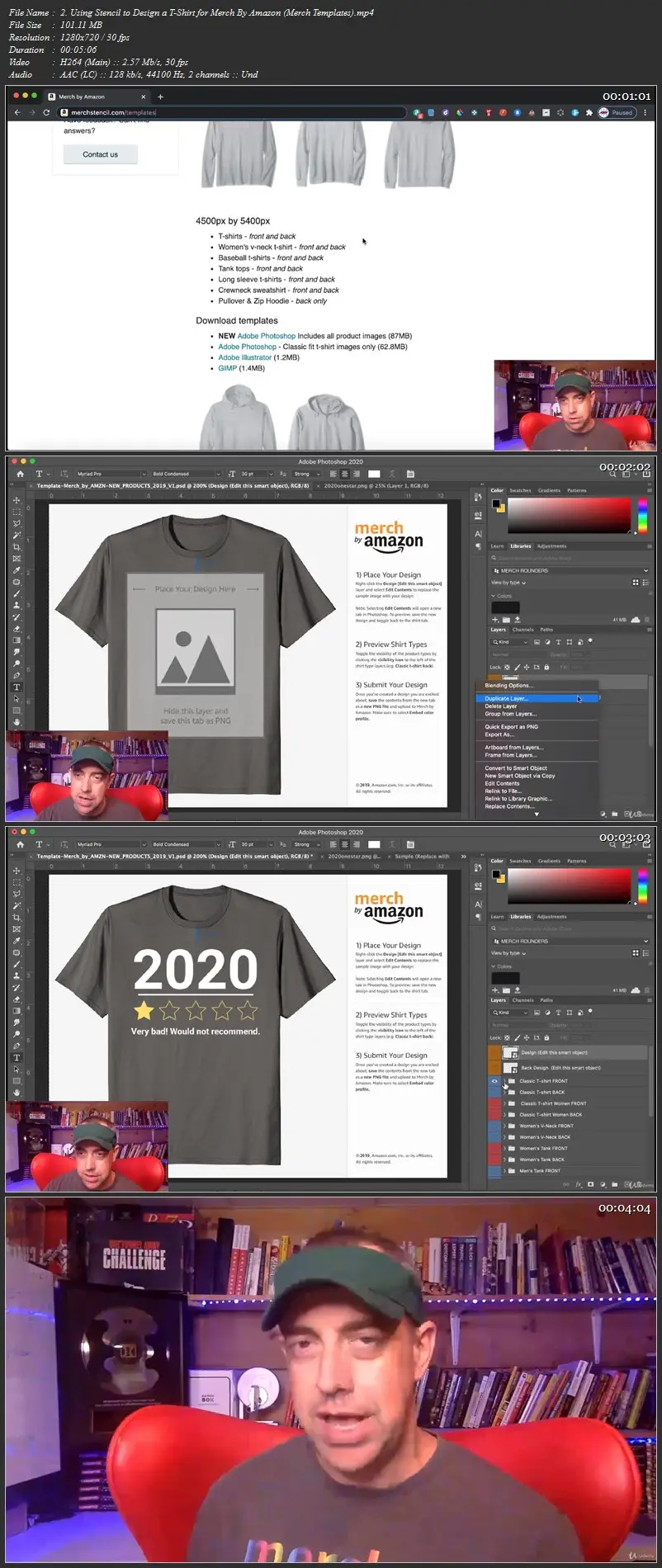Filter for smart objects in the 00:03:03 frame

click(x=579, y=1012)
